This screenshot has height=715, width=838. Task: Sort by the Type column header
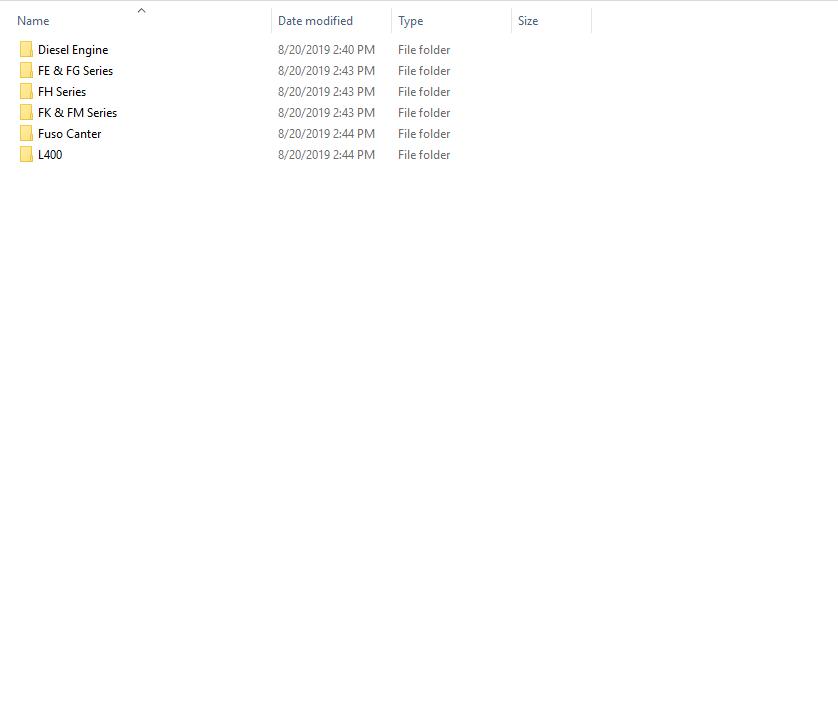click(x=410, y=21)
